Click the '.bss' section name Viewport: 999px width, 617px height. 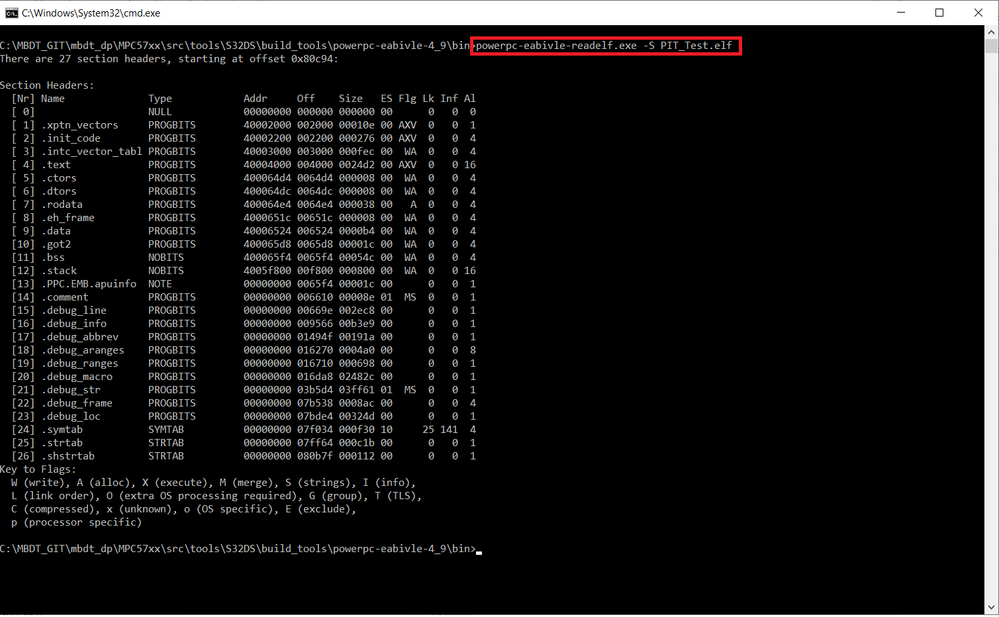pyautogui.click(x=53, y=258)
